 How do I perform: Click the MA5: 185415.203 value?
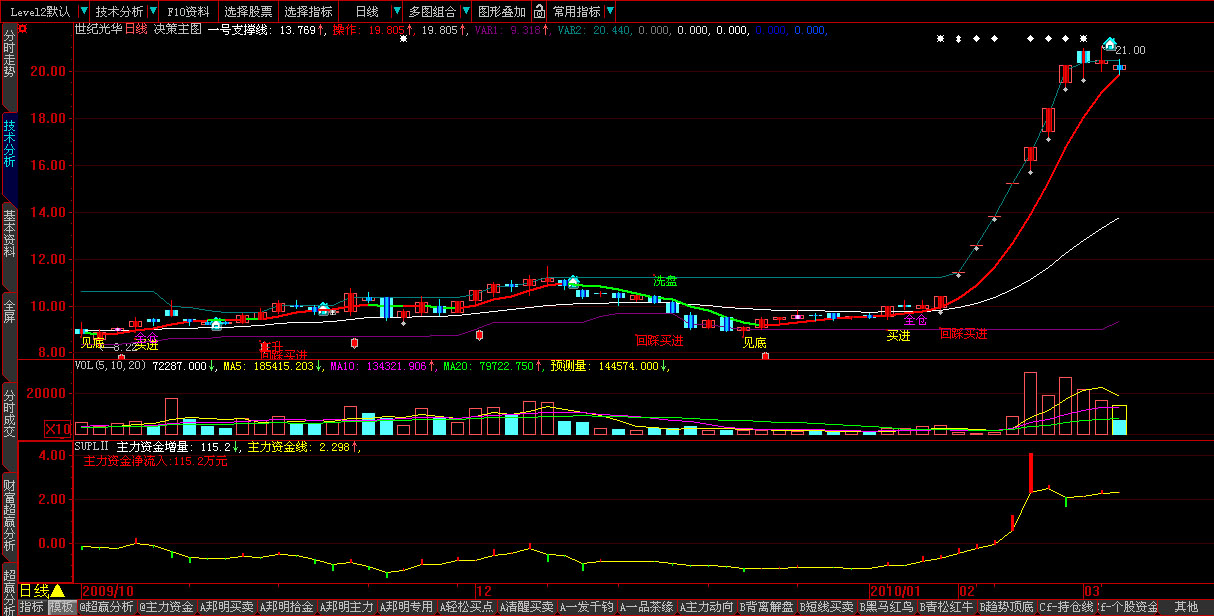(270, 366)
